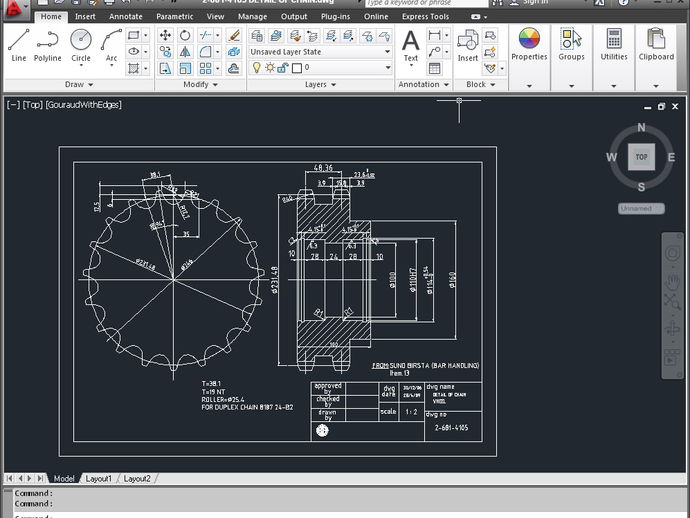690x518 pixels.
Task: Click the [GouraudWithEdges] visual style label
Action: [x=84, y=105]
